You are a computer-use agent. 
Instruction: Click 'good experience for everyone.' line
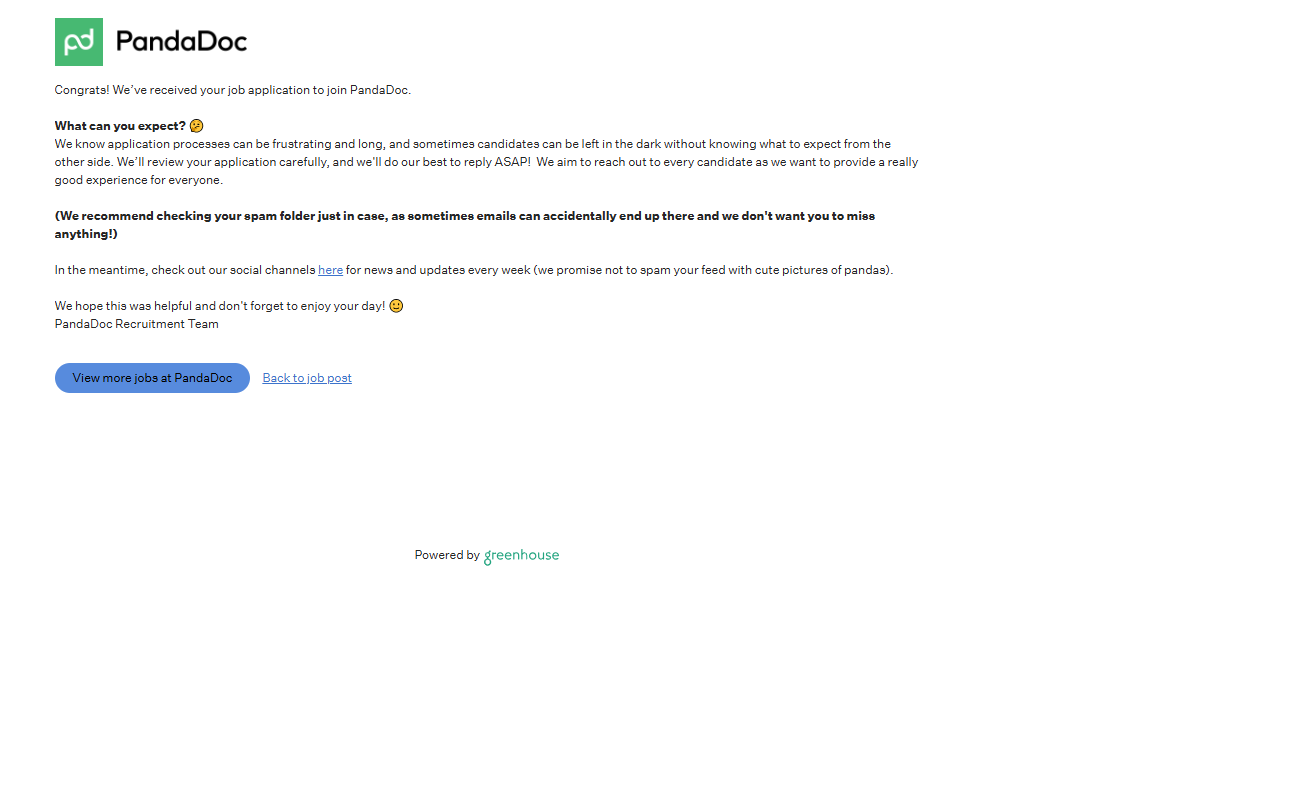pos(139,180)
